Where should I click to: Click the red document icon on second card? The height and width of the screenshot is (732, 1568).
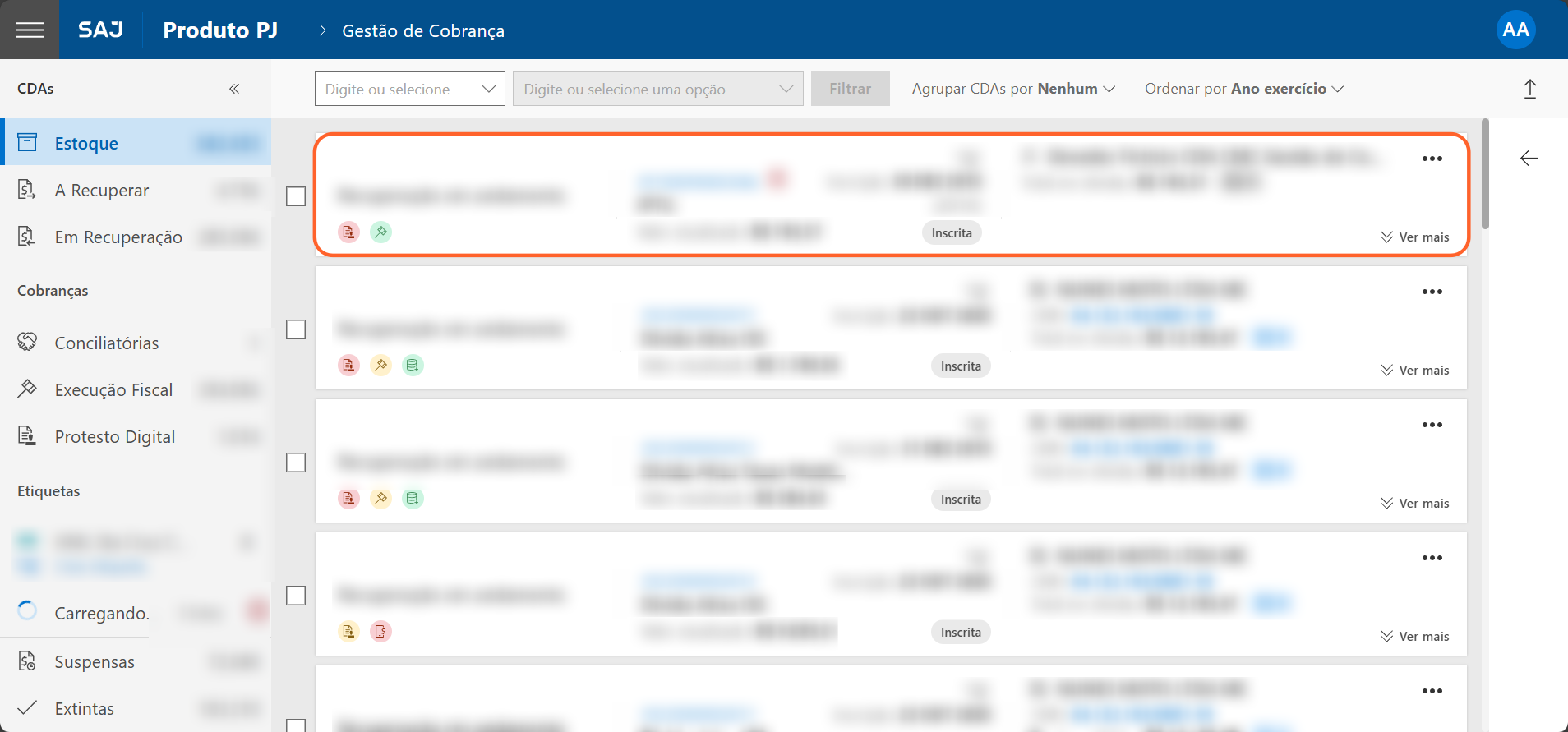coord(348,366)
